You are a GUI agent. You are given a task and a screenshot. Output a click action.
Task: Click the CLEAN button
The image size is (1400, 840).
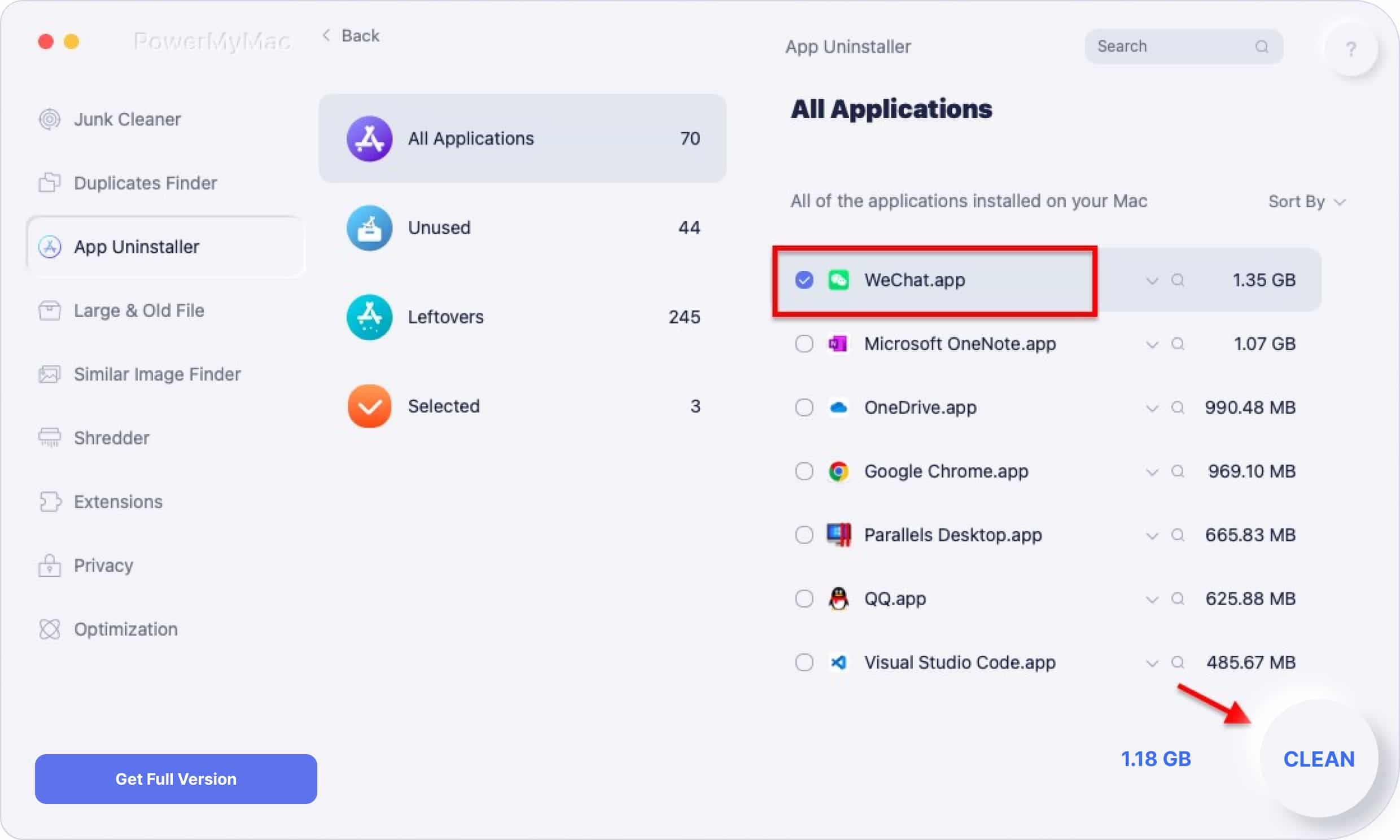point(1319,759)
